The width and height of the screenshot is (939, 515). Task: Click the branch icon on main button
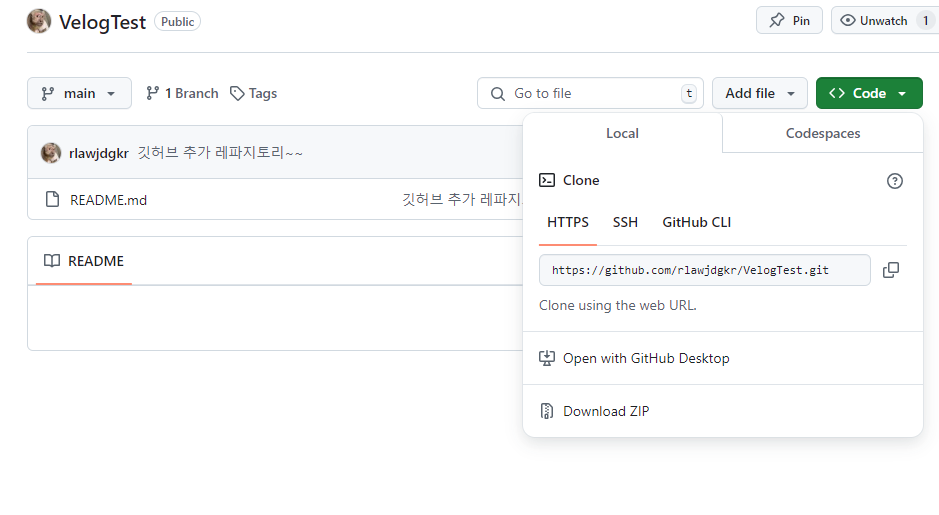[48, 93]
